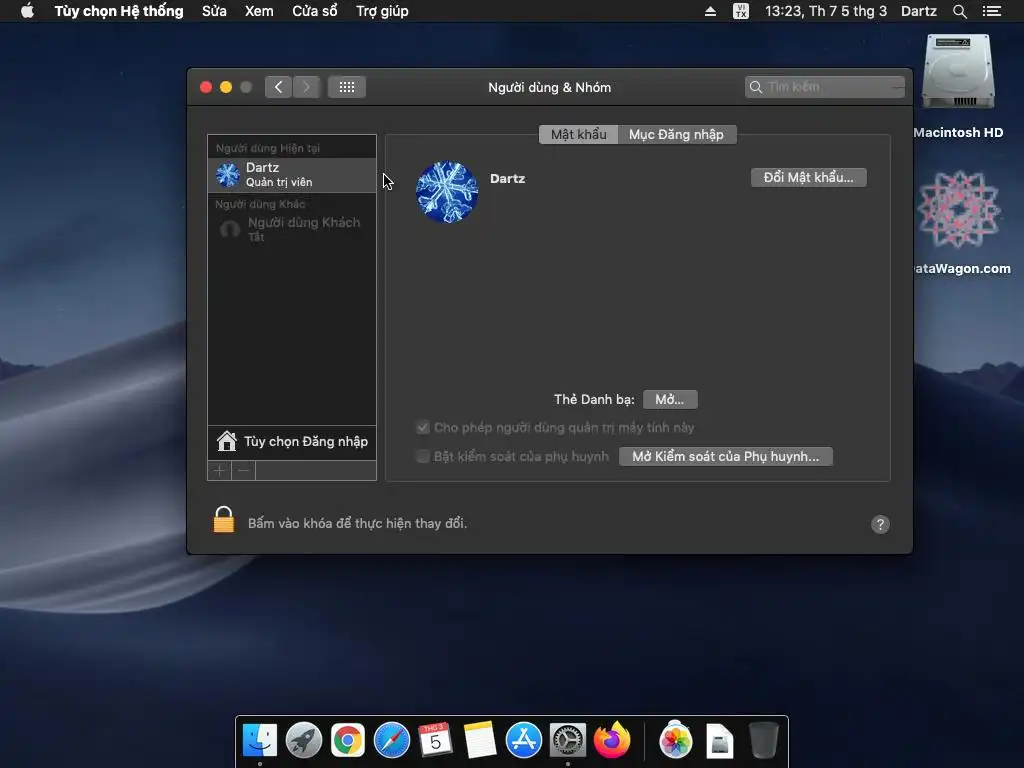1024x768 pixels.
Task: Open the Sửa menu
Action: [214, 11]
